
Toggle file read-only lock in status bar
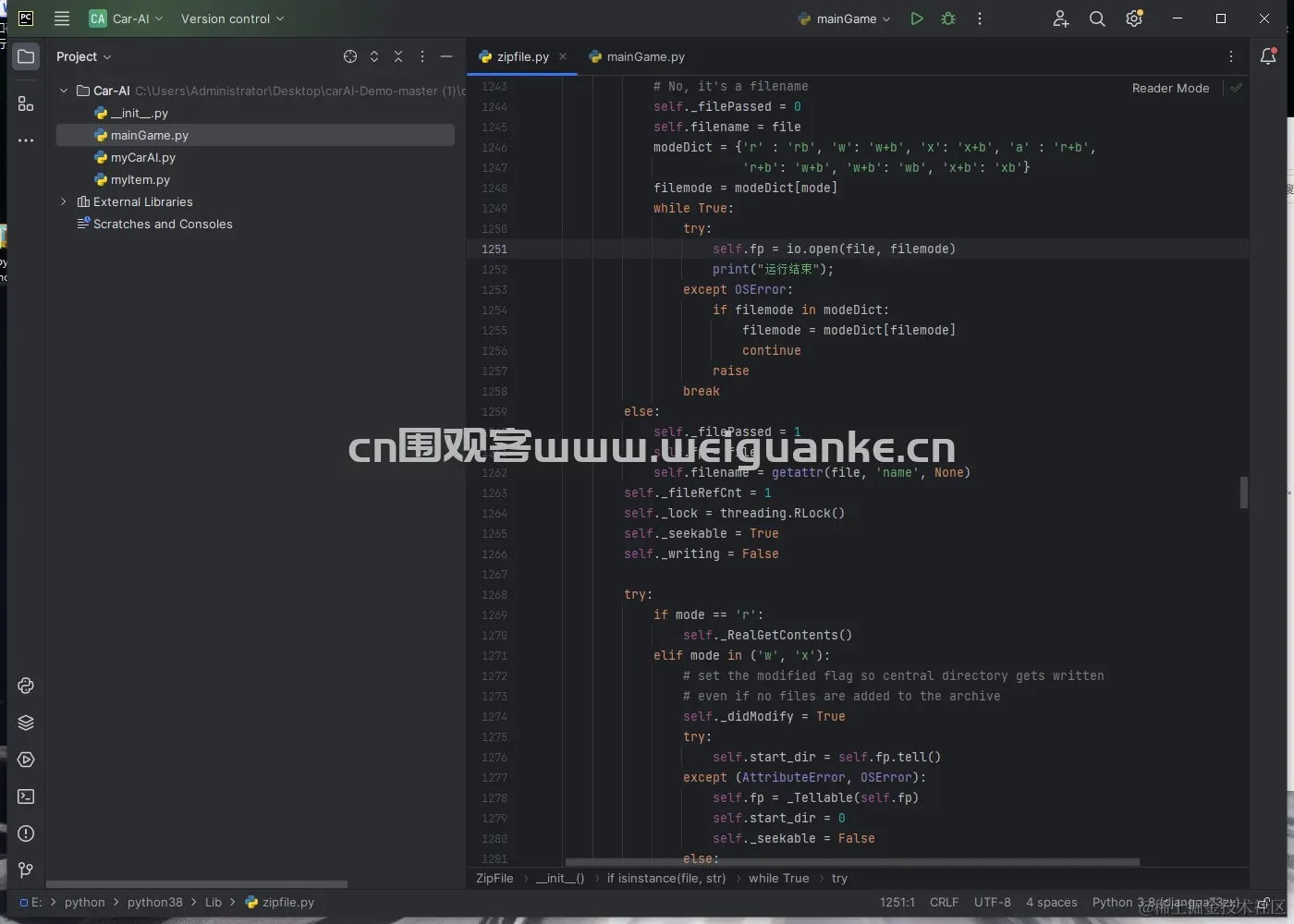(1263, 903)
